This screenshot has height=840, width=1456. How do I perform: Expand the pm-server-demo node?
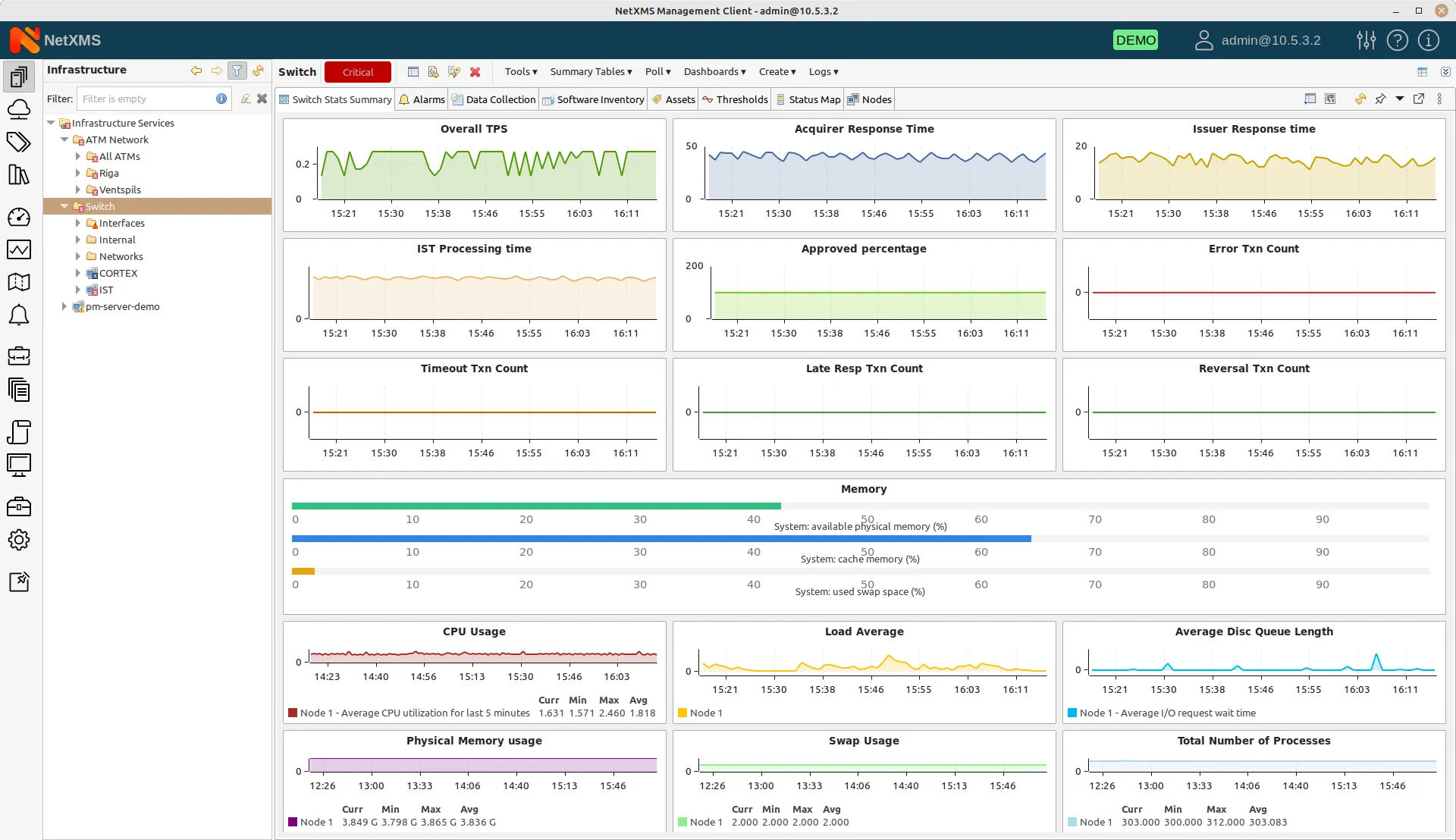64,306
